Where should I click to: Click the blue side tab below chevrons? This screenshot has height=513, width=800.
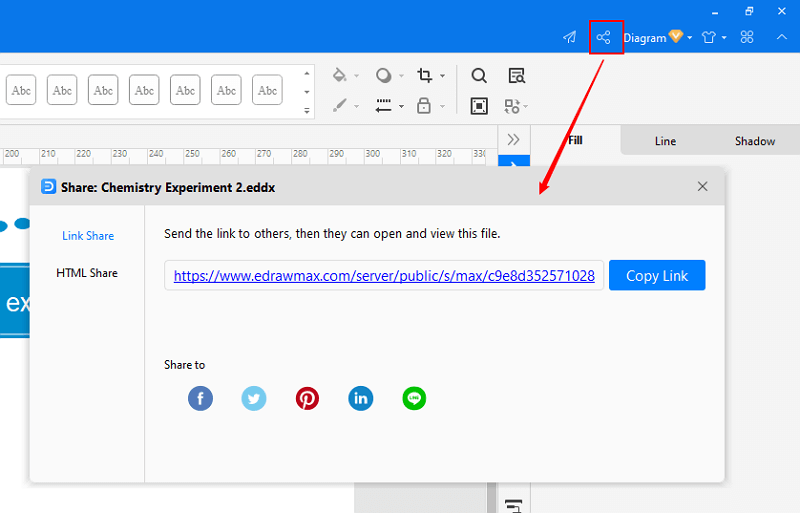point(514,161)
